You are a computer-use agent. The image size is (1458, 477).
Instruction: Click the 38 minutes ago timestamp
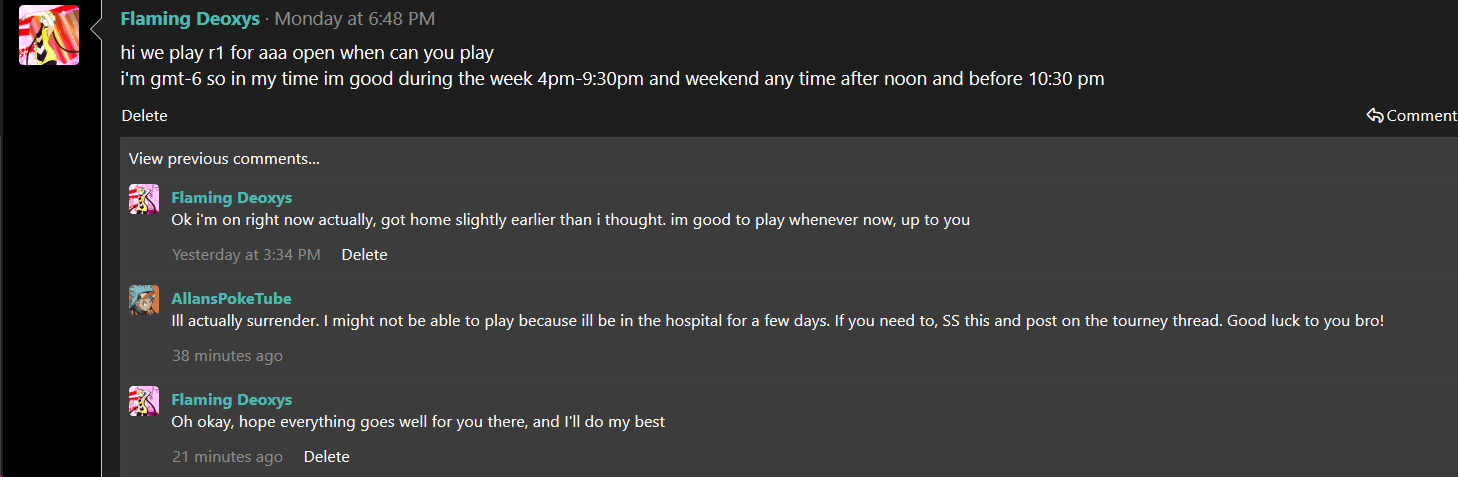227,356
